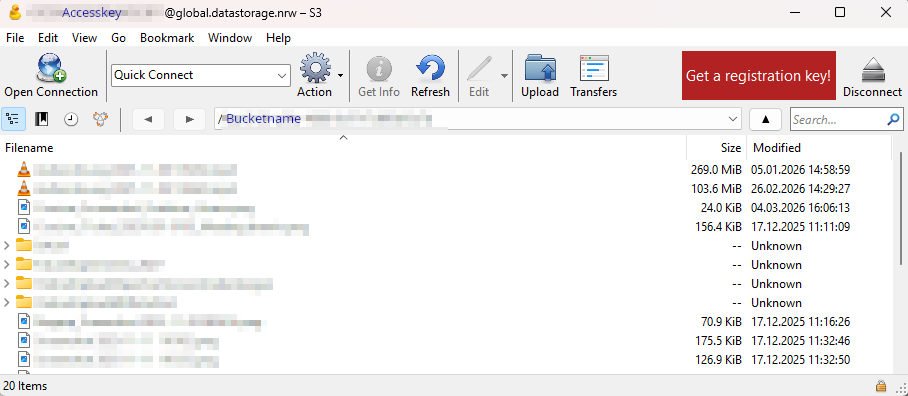Click the search magnifier icon
Screen dimensions: 908x396
coord(893,120)
